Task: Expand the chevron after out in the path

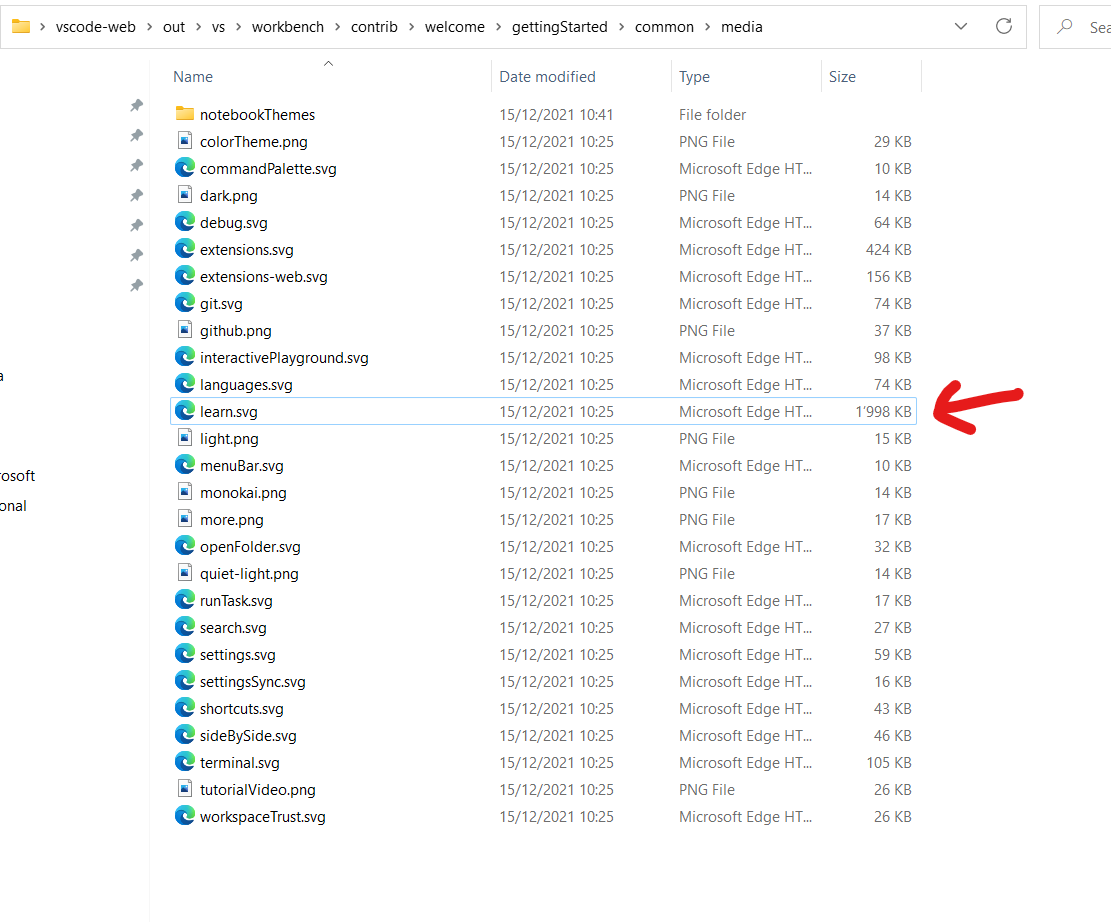Action: tap(198, 27)
